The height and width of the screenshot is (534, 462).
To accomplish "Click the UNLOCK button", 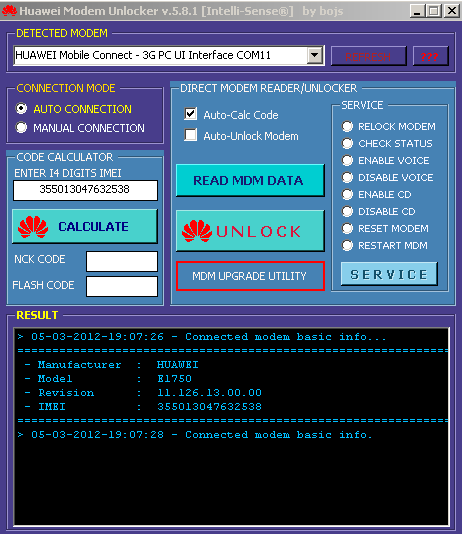I will pyautogui.click(x=250, y=231).
